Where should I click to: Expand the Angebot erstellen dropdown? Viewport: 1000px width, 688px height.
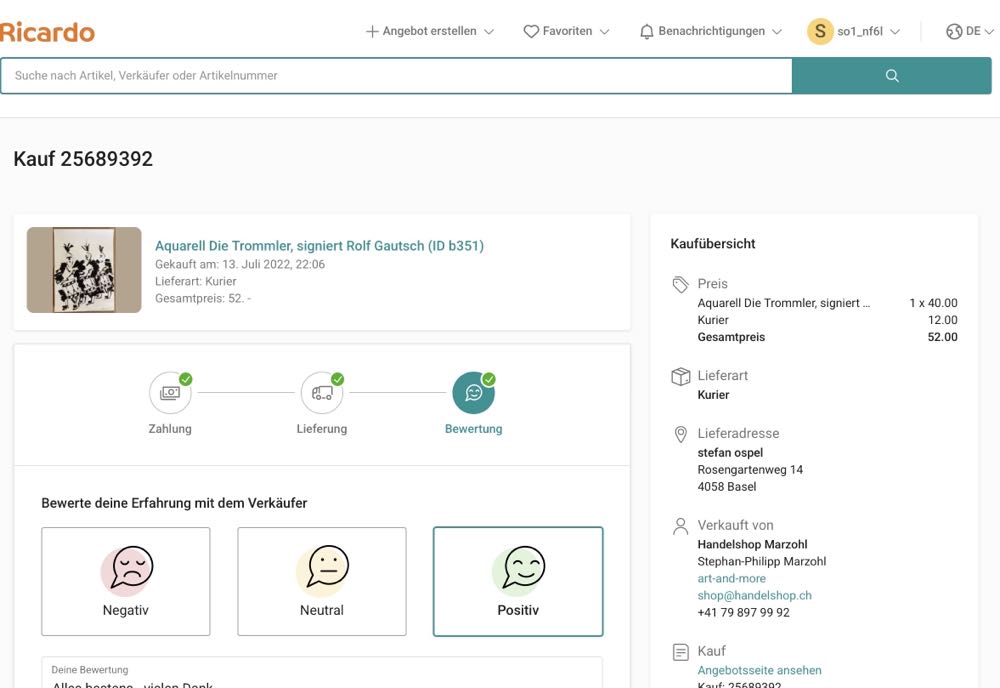click(430, 32)
